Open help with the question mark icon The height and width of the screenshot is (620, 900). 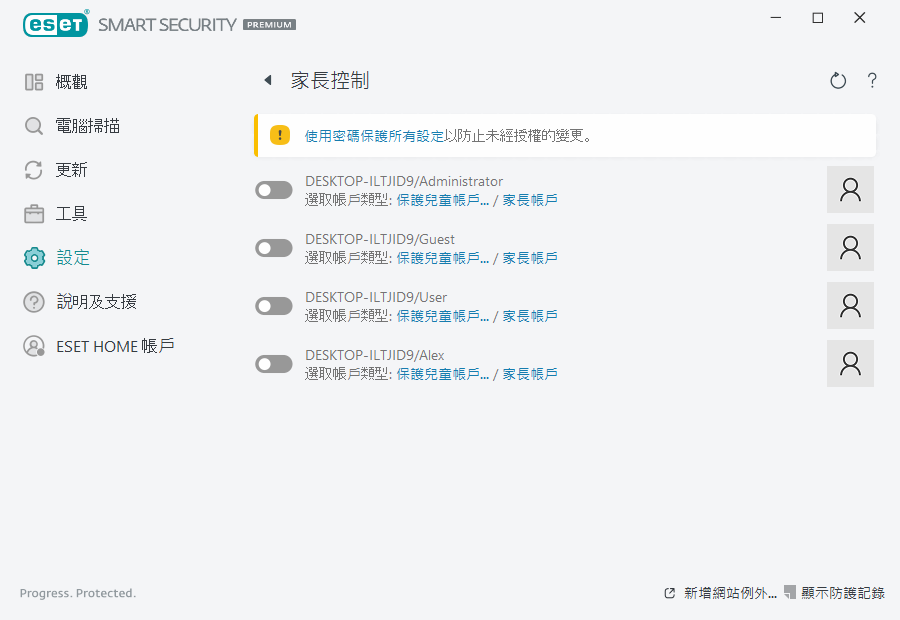click(x=872, y=81)
